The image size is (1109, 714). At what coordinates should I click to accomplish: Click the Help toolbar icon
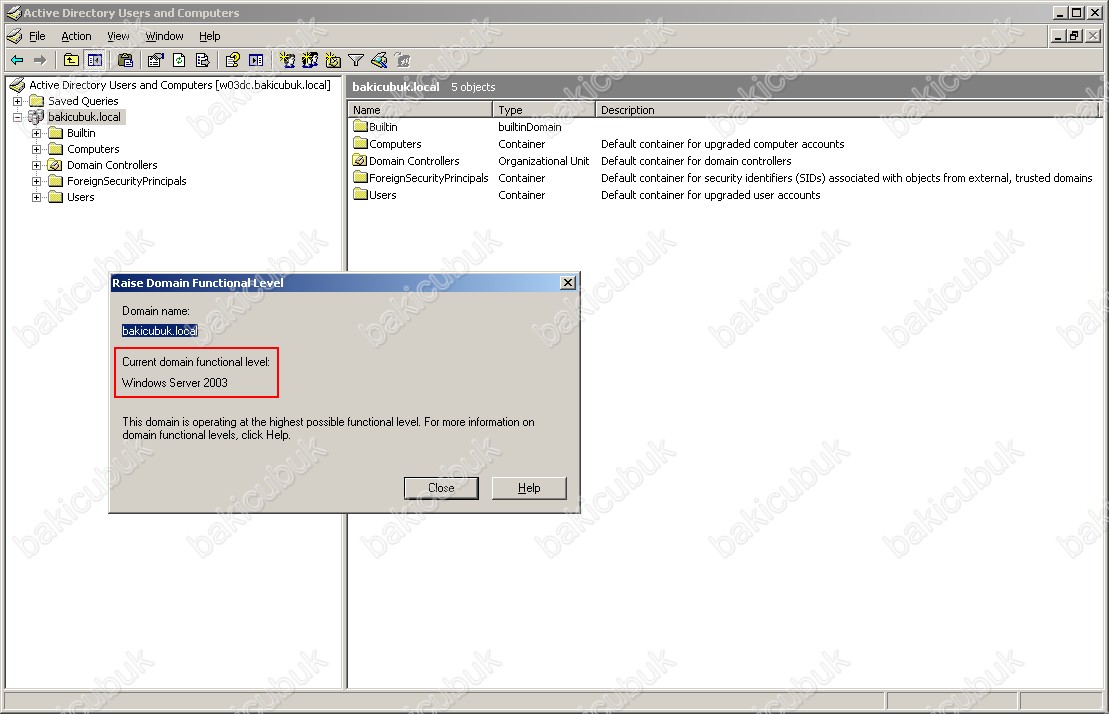[233, 61]
